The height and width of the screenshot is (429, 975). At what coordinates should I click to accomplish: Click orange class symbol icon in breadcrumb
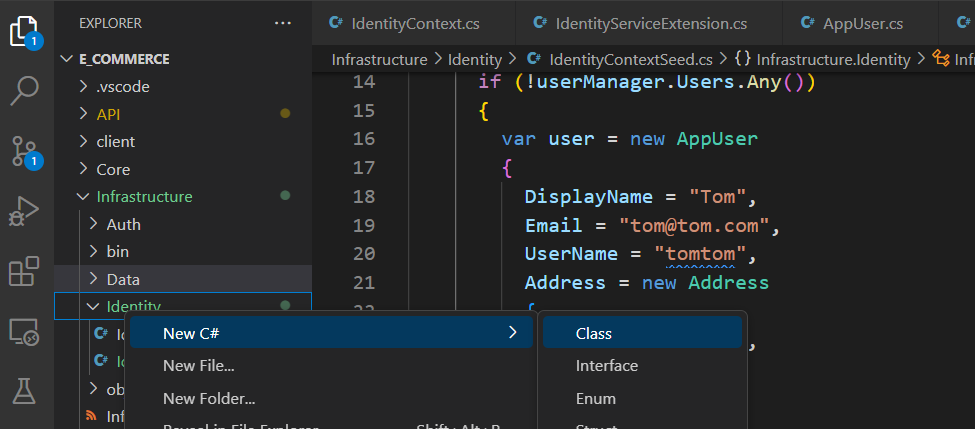pyautogui.click(x=941, y=59)
